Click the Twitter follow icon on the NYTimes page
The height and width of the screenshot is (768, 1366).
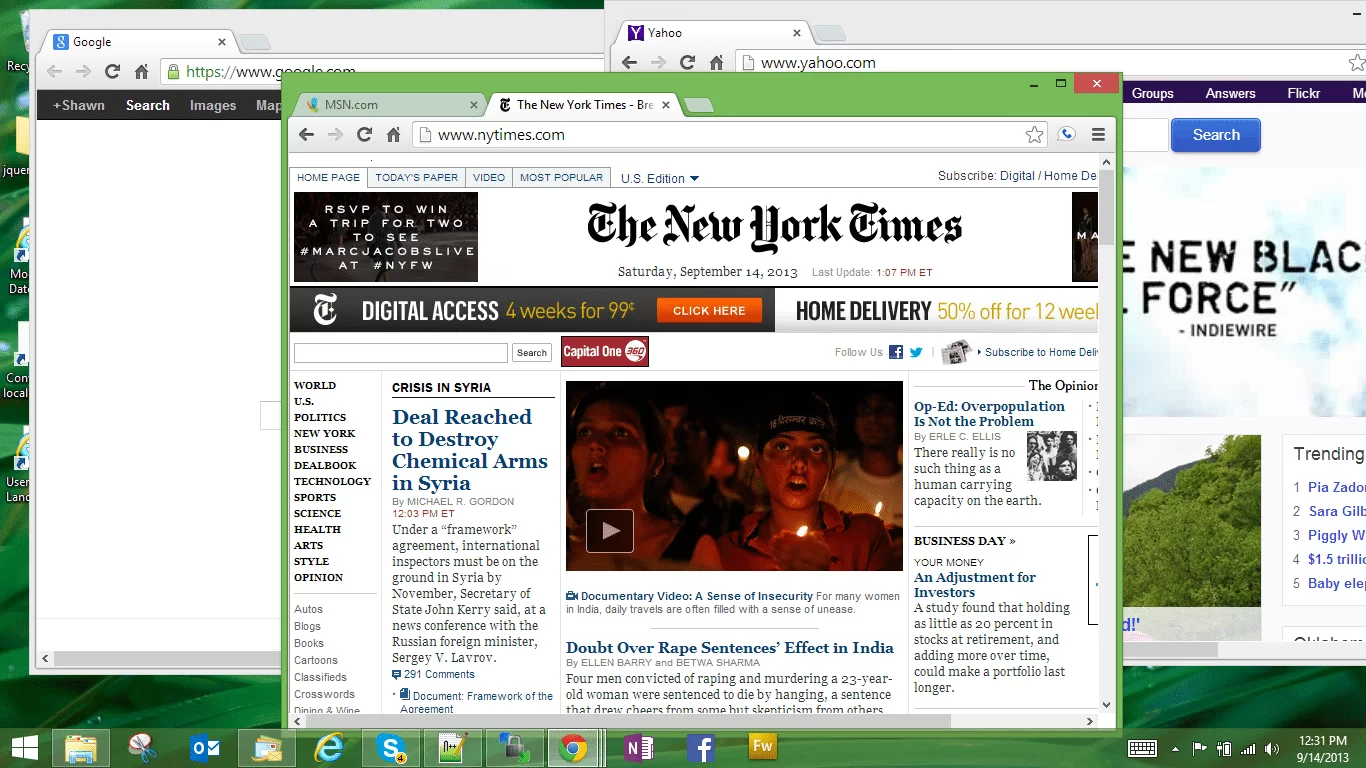tap(916, 352)
